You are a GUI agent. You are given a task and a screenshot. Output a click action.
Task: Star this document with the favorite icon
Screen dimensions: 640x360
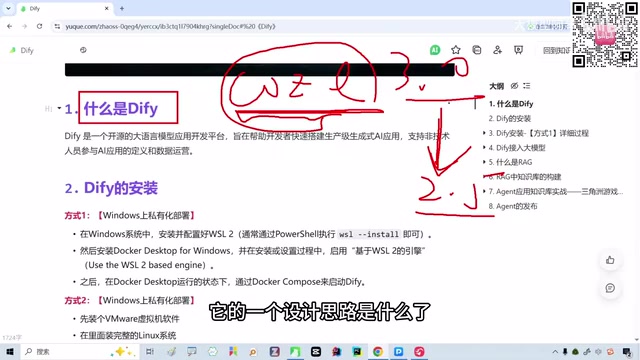click(x=456, y=50)
